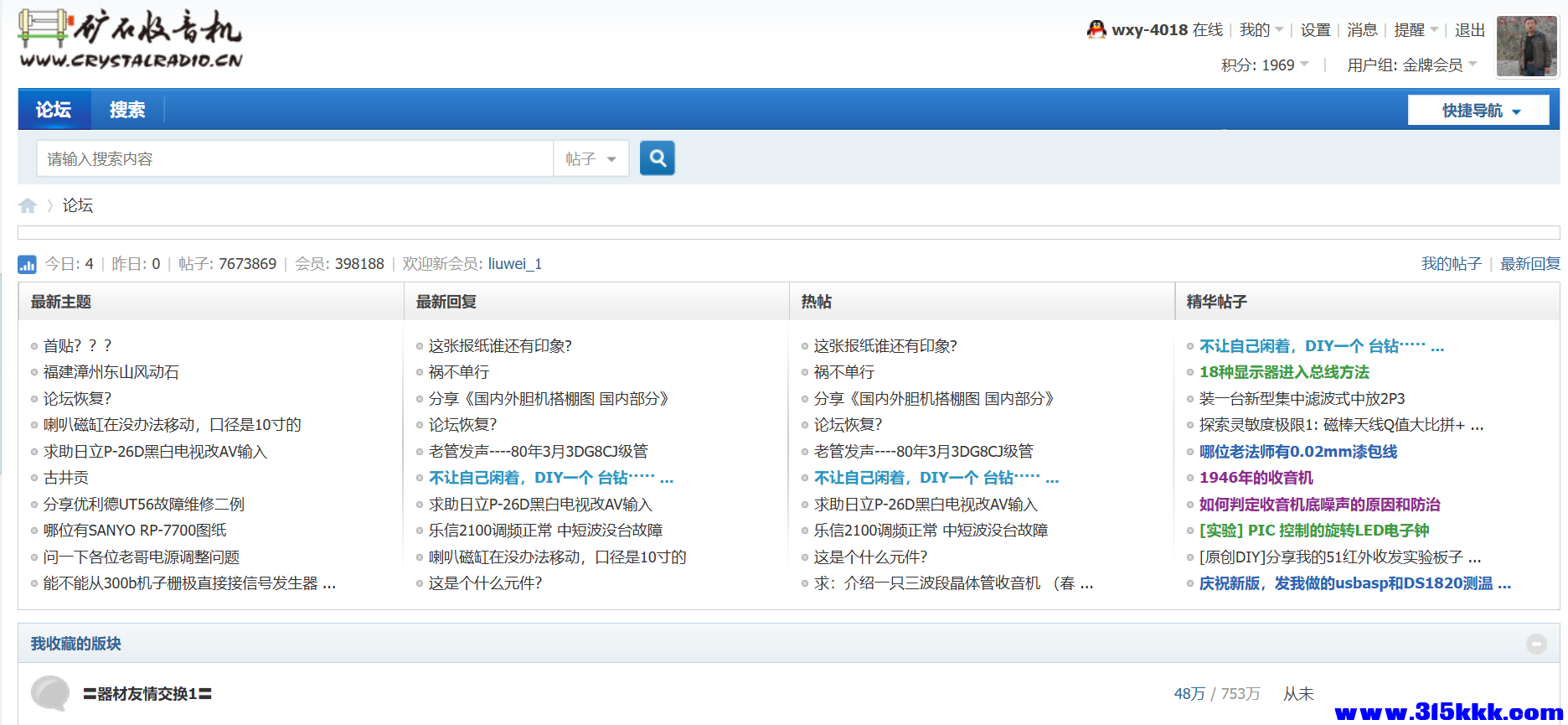This screenshot has width=1568, height=725.
Task: Open 祸不单行 in 最新回复 column
Action: tap(459, 372)
